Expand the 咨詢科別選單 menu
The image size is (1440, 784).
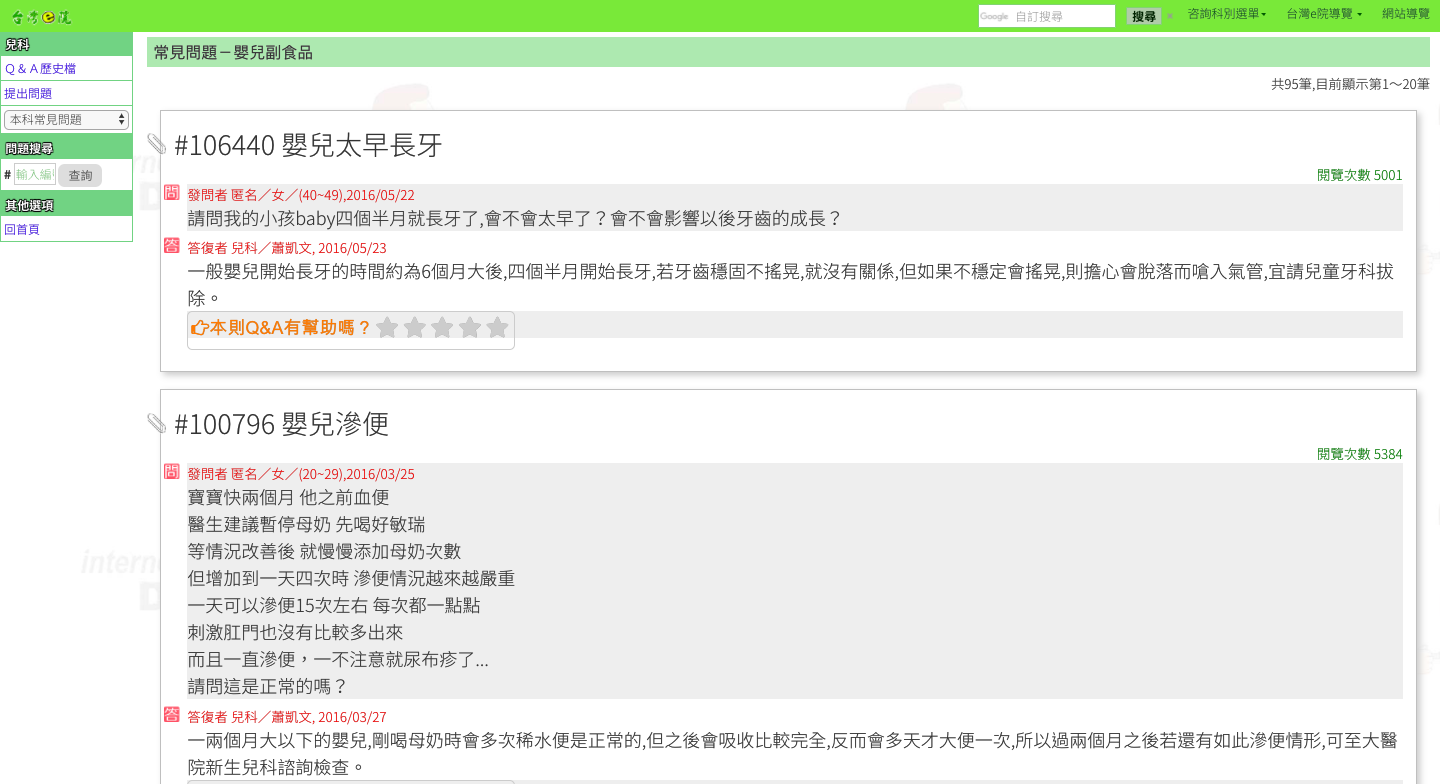pyautogui.click(x=1226, y=15)
